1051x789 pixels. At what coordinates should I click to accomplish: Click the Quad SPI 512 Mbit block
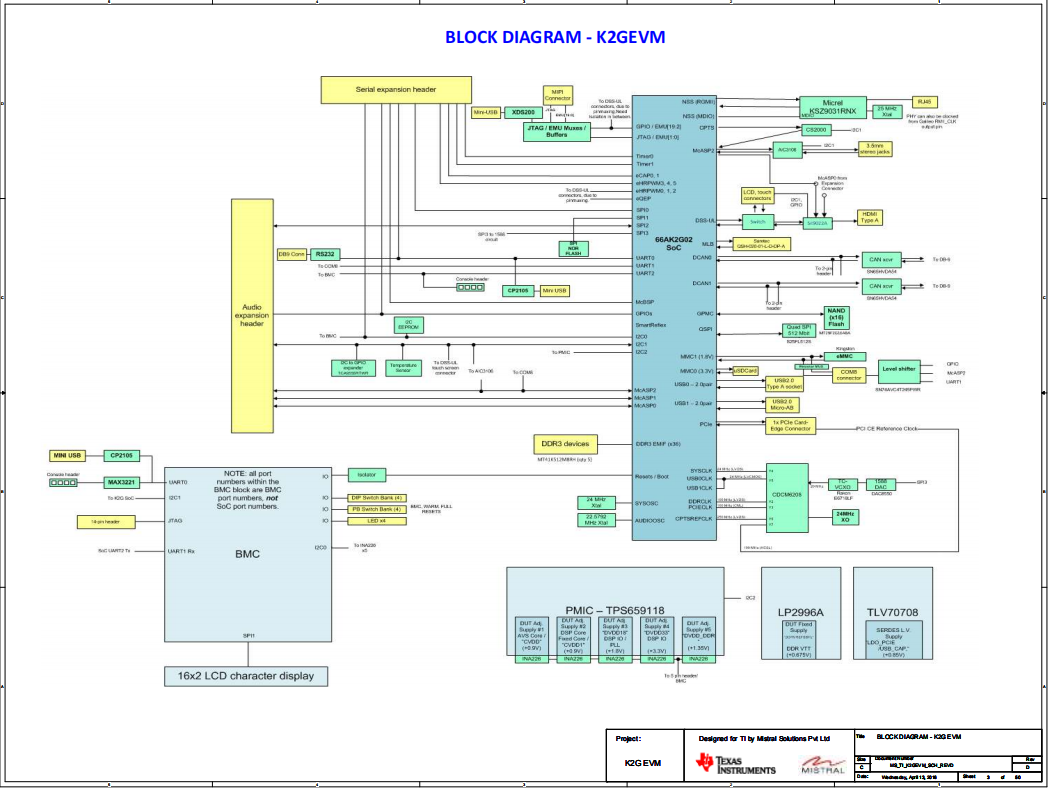(798, 330)
